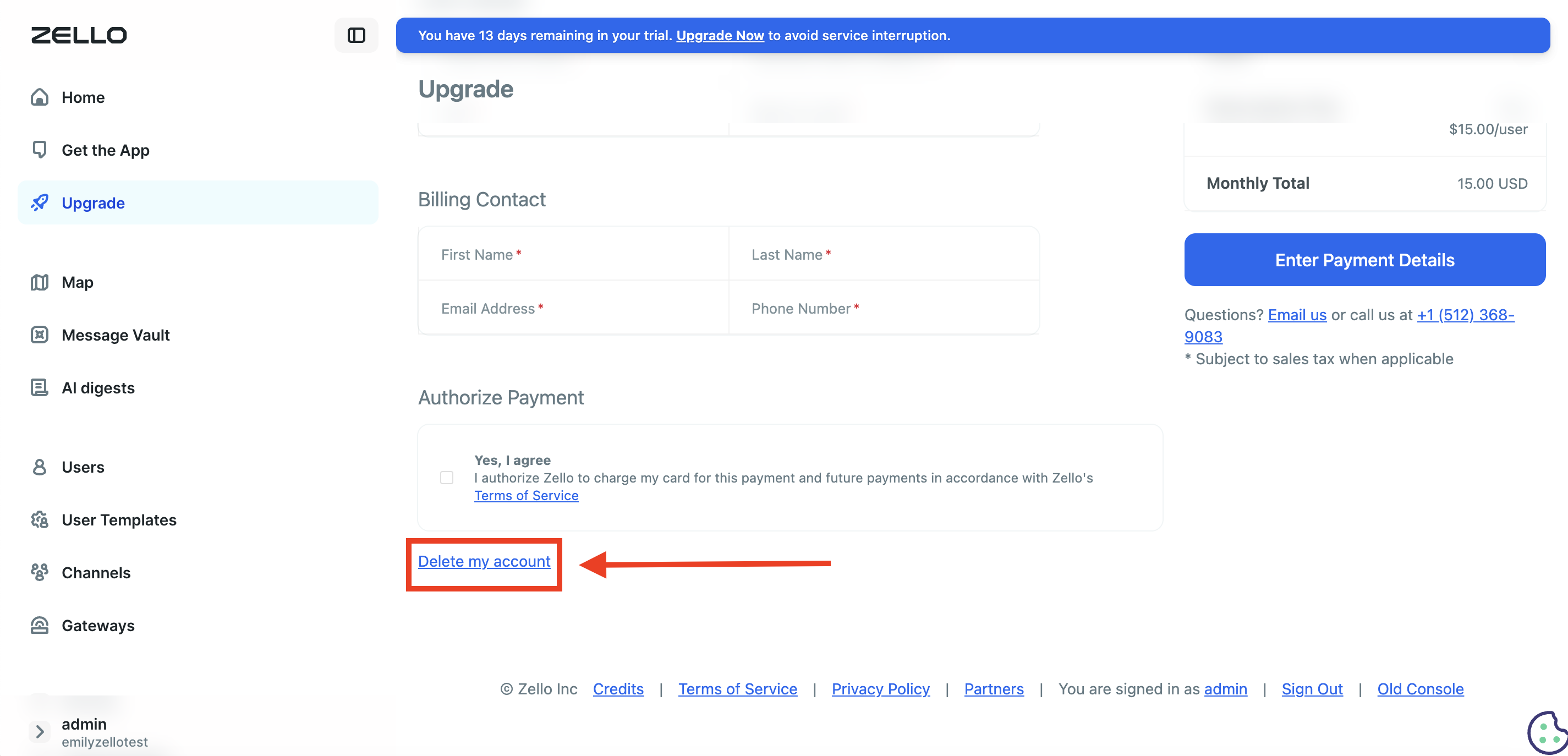Click the Monthly Total 15.00 USD value
The width and height of the screenshot is (1568, 756).
tap(1492, 184)
